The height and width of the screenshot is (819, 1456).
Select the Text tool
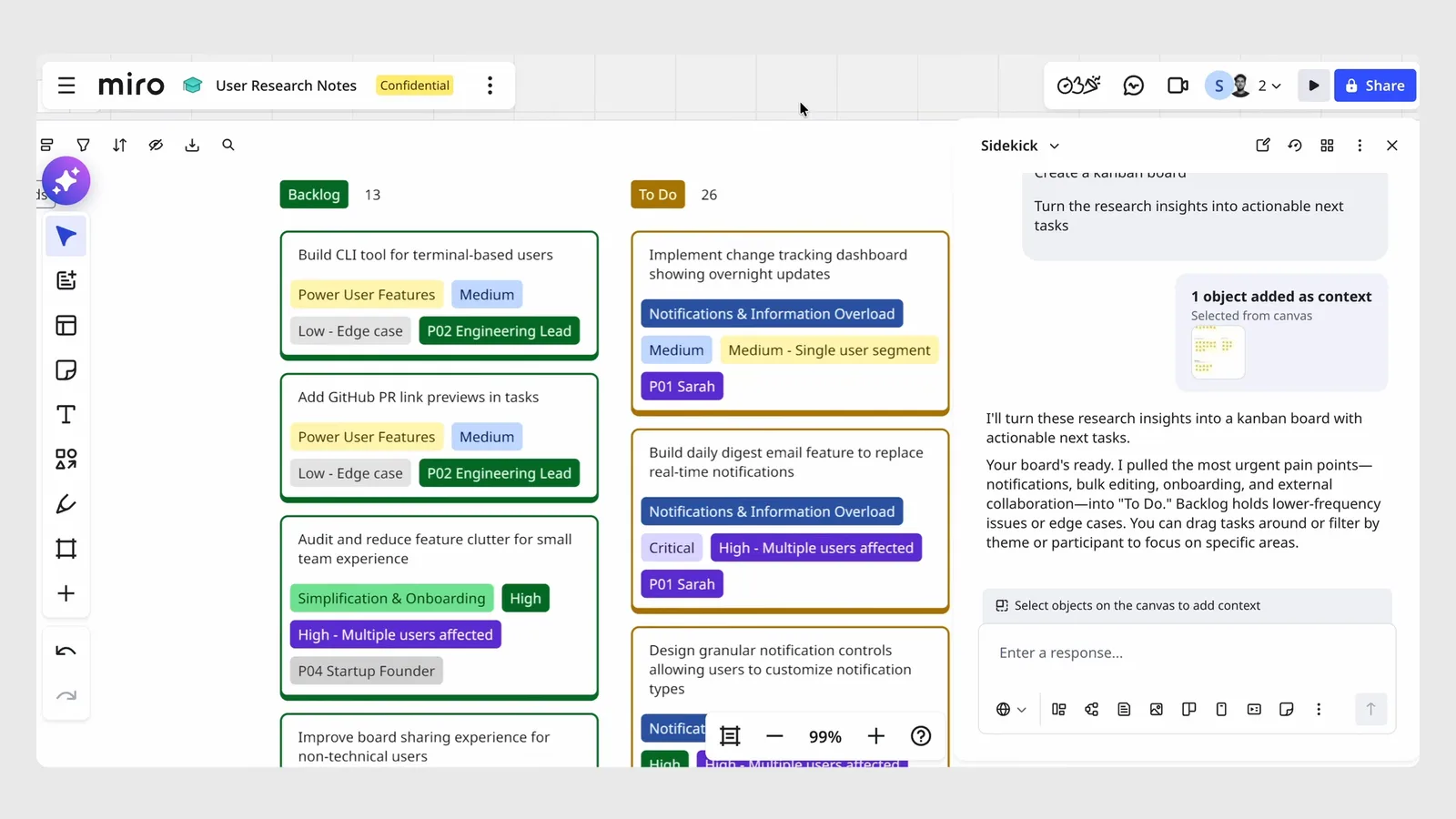pos(66,415)
